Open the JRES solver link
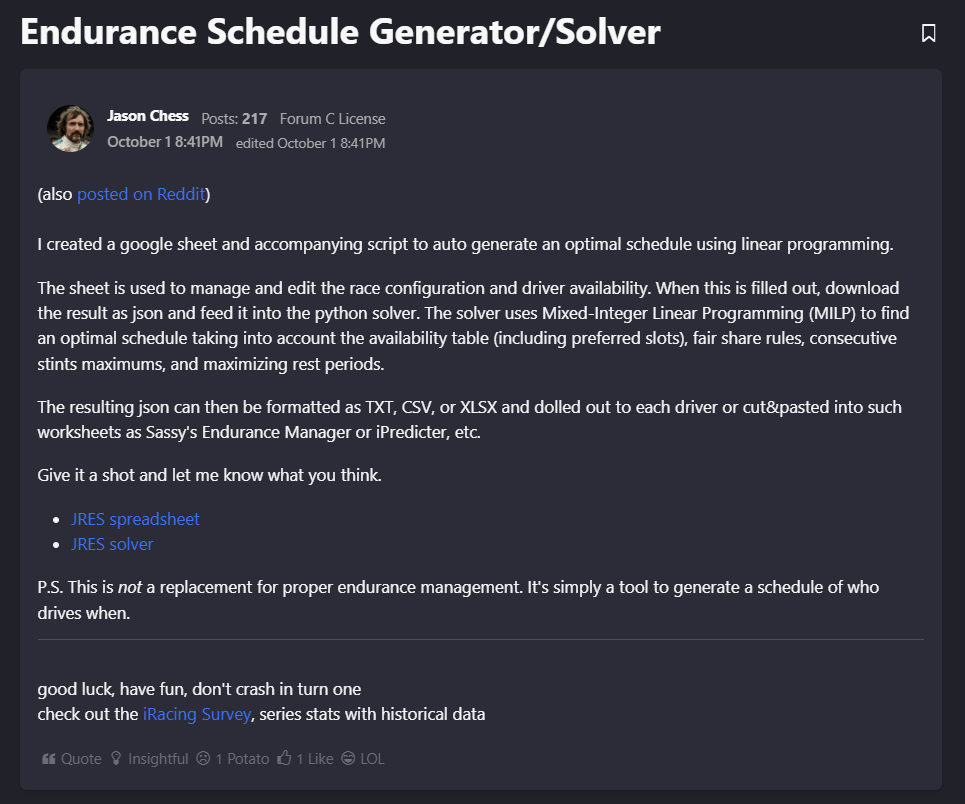965x804 pixels. pos(112,544)
